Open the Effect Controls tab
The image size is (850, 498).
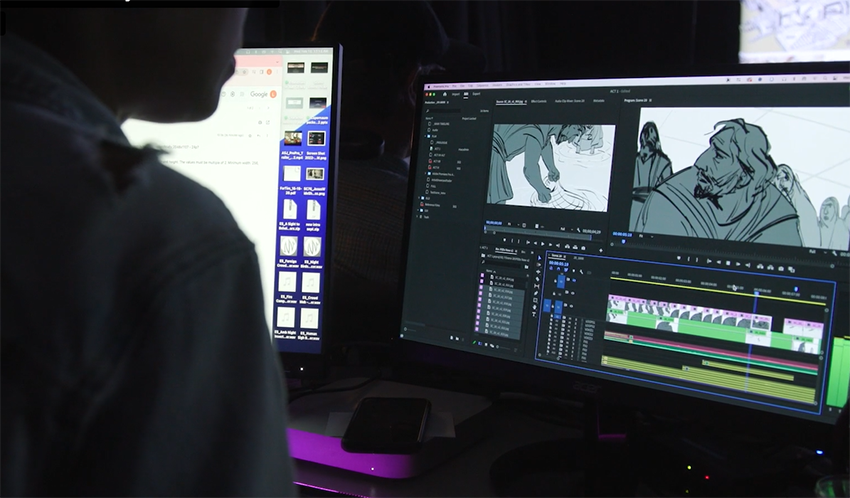click(539, 101)
